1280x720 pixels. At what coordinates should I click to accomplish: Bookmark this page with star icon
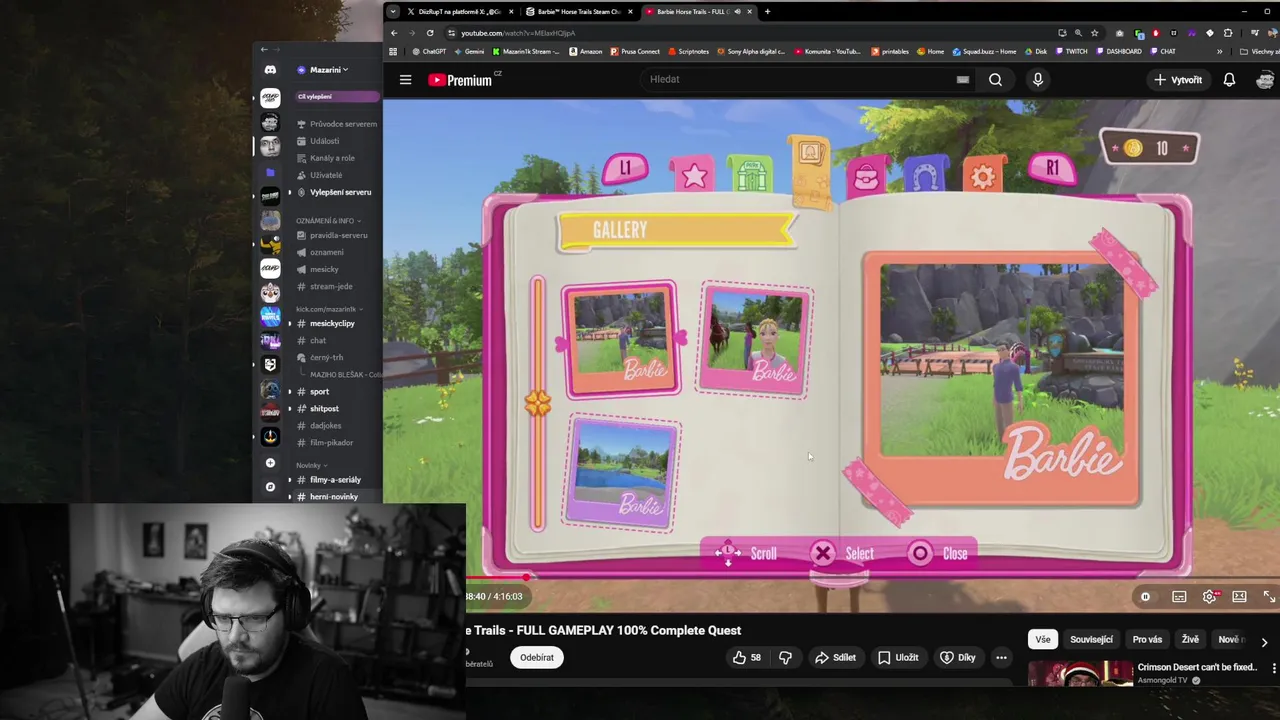point(1094,33)
